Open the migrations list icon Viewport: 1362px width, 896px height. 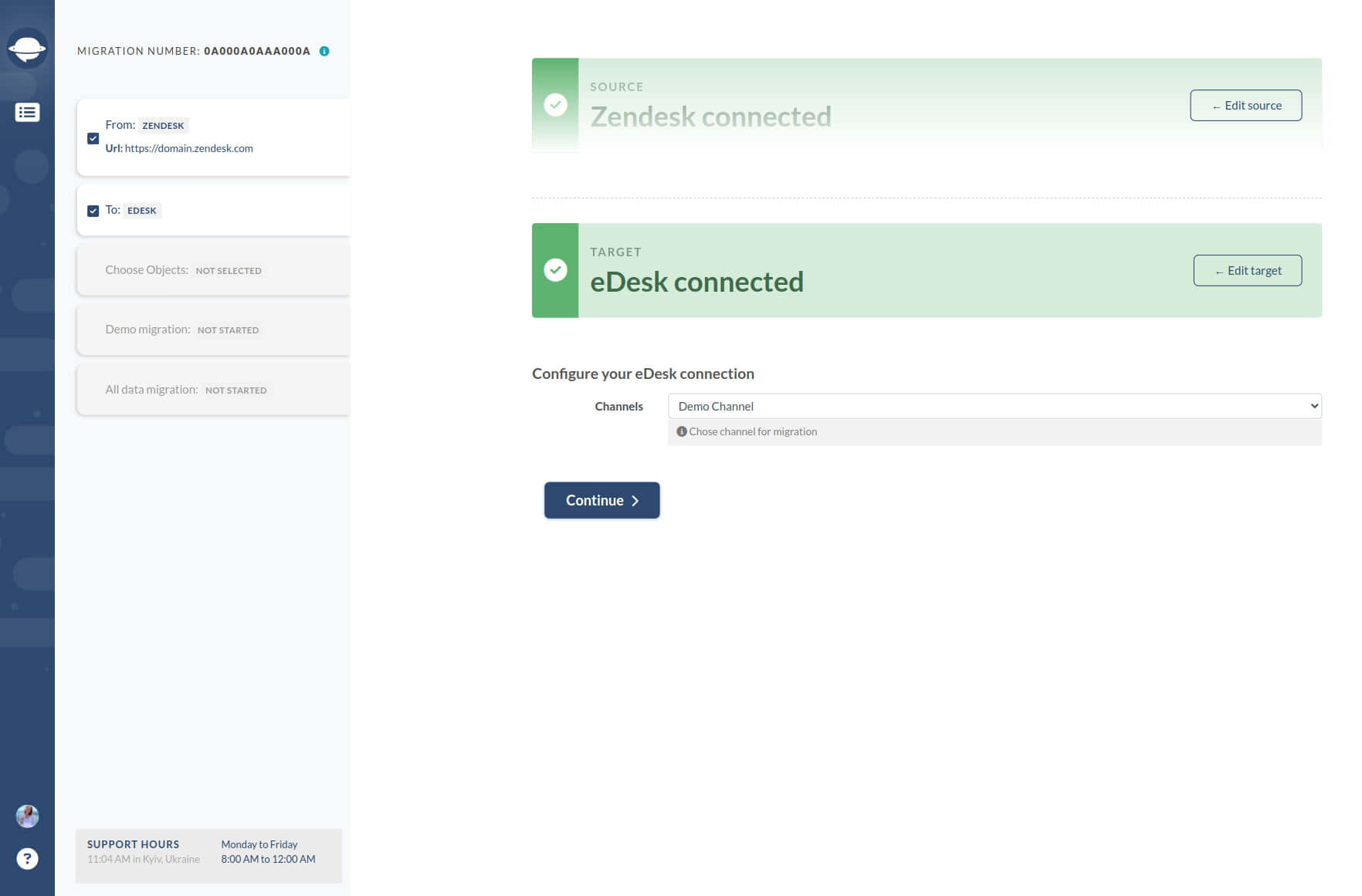point(27,113)
